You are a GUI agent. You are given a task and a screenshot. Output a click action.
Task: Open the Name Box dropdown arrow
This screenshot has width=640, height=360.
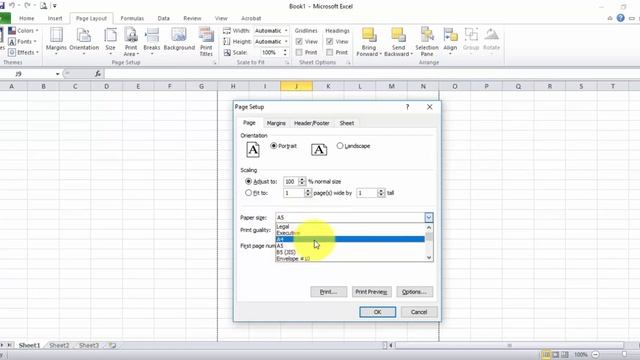click(58, 74)
